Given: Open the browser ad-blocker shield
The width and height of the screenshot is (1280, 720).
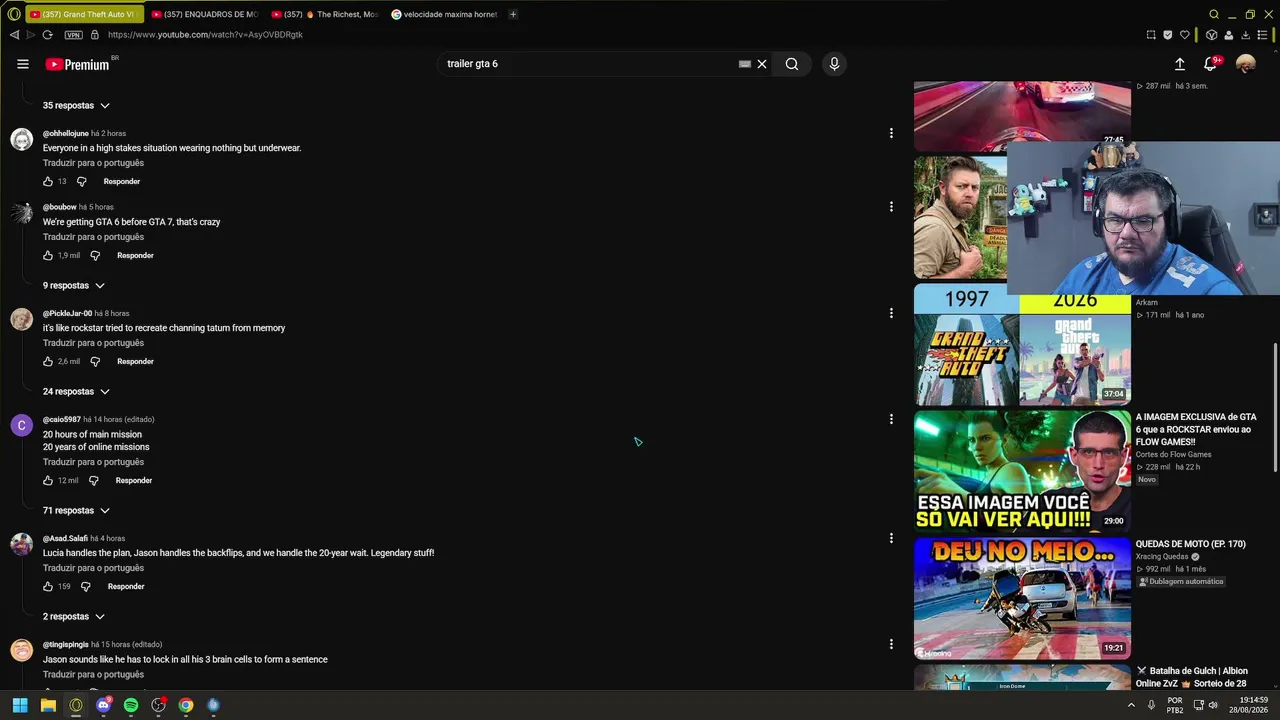Looking at the screenshot, I should (1167, 35).
